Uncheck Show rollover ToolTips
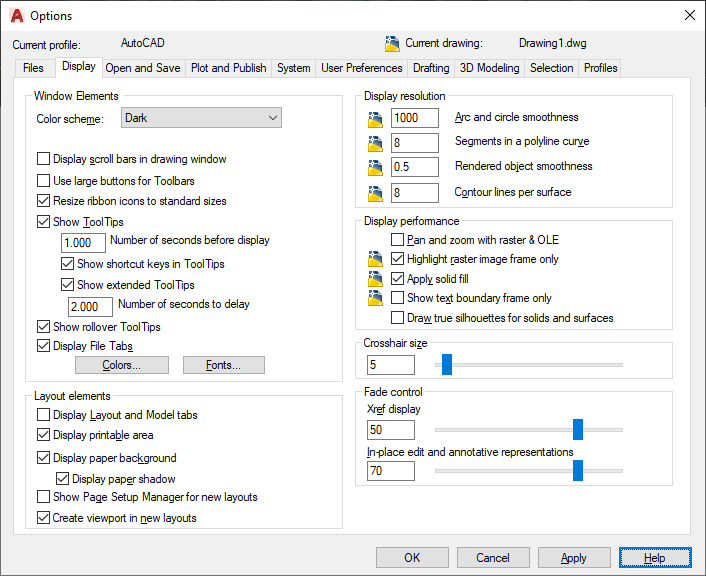 click(43, 327)
